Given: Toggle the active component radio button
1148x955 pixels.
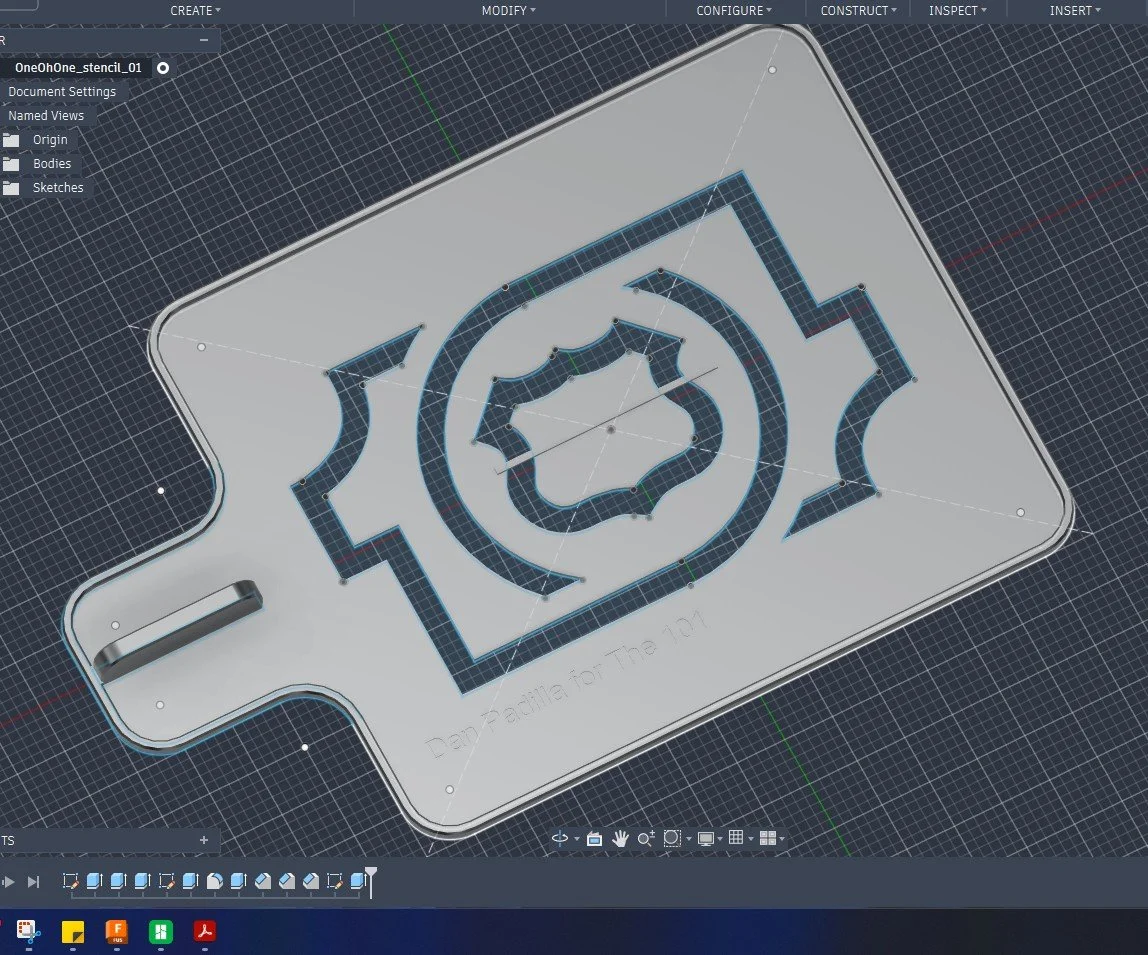Looking at the screenshot, I should point(163,68).
